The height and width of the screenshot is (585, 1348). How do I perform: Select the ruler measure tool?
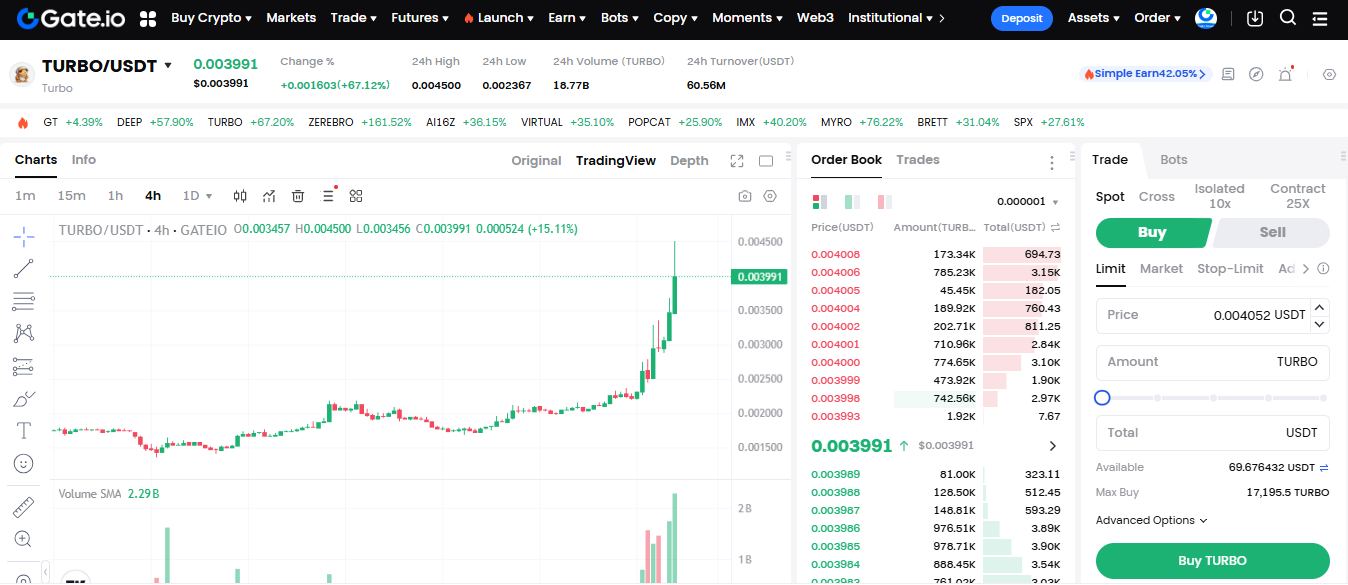(x=24, y=507)
